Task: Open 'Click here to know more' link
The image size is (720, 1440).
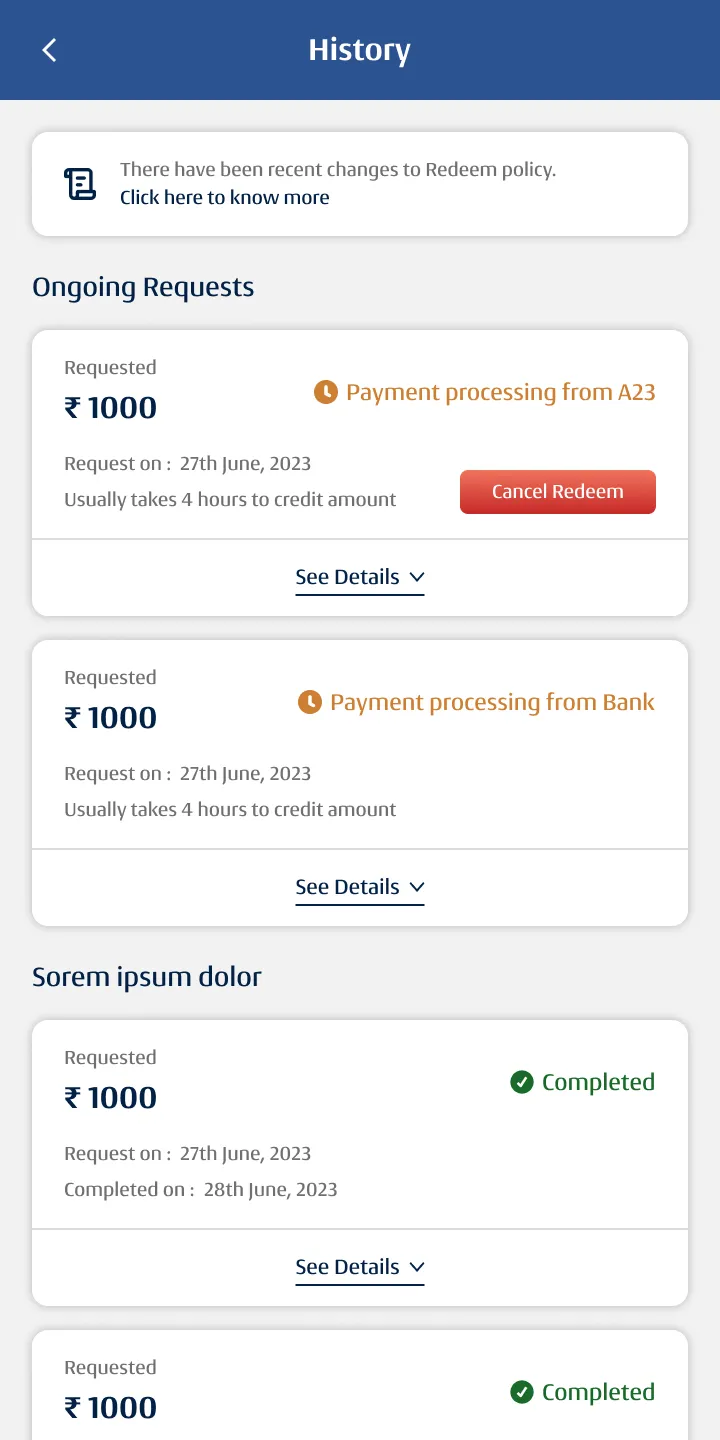Action: (225, 197)
